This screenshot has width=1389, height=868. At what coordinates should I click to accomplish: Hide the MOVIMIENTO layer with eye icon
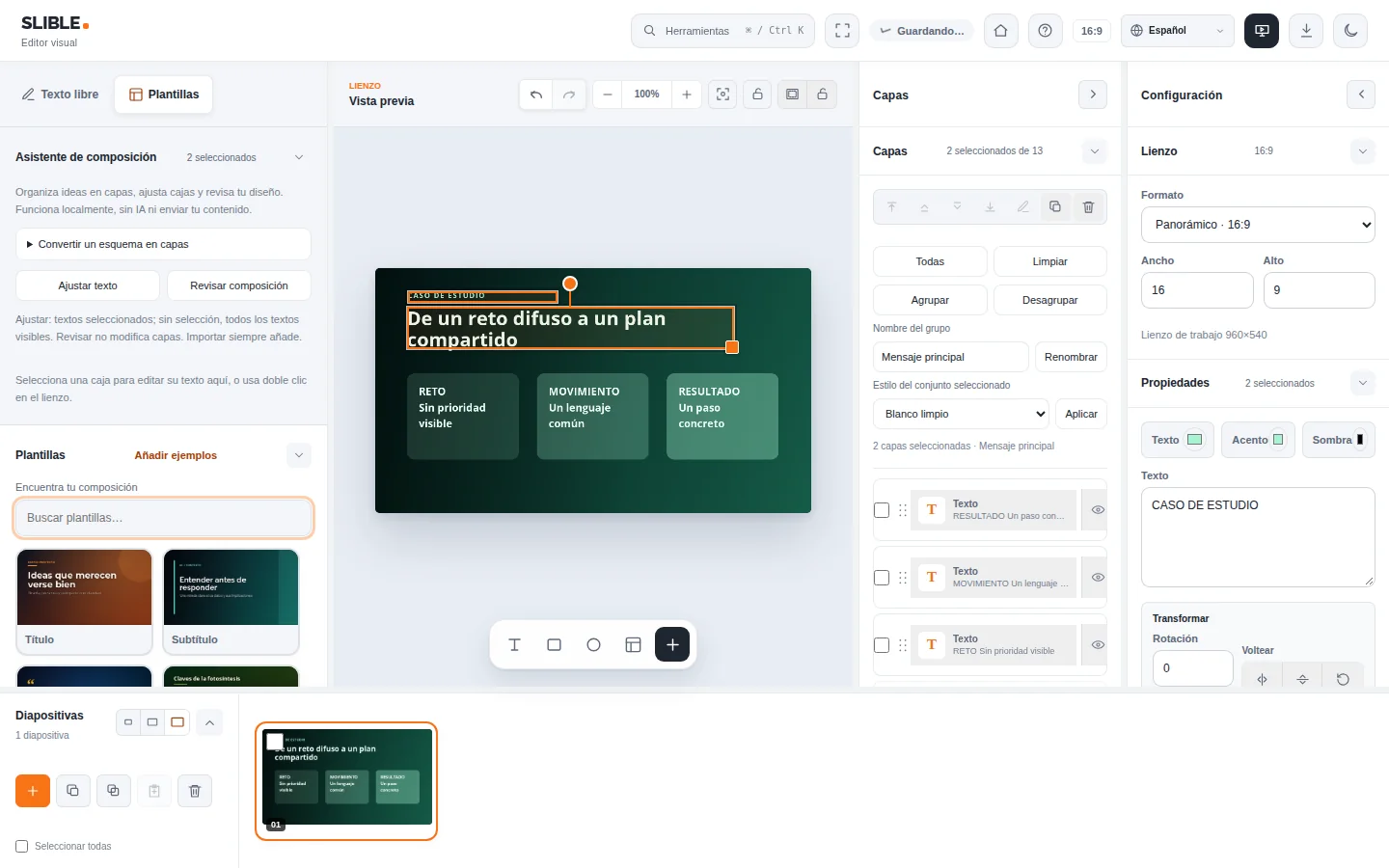pyautogui.click(x=1098, y=577)
